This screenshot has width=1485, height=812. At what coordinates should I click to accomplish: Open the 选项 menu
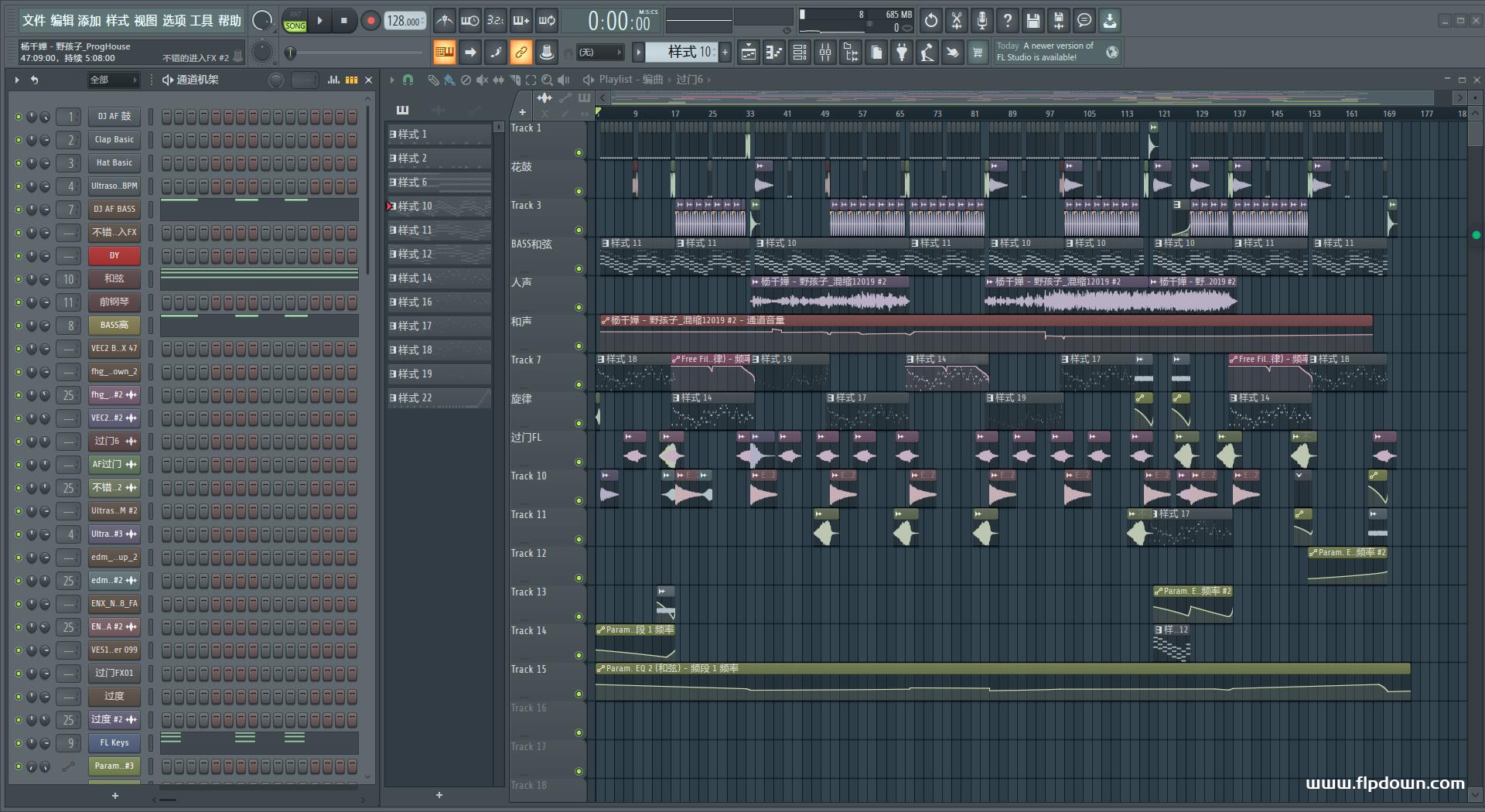(173, 21)
